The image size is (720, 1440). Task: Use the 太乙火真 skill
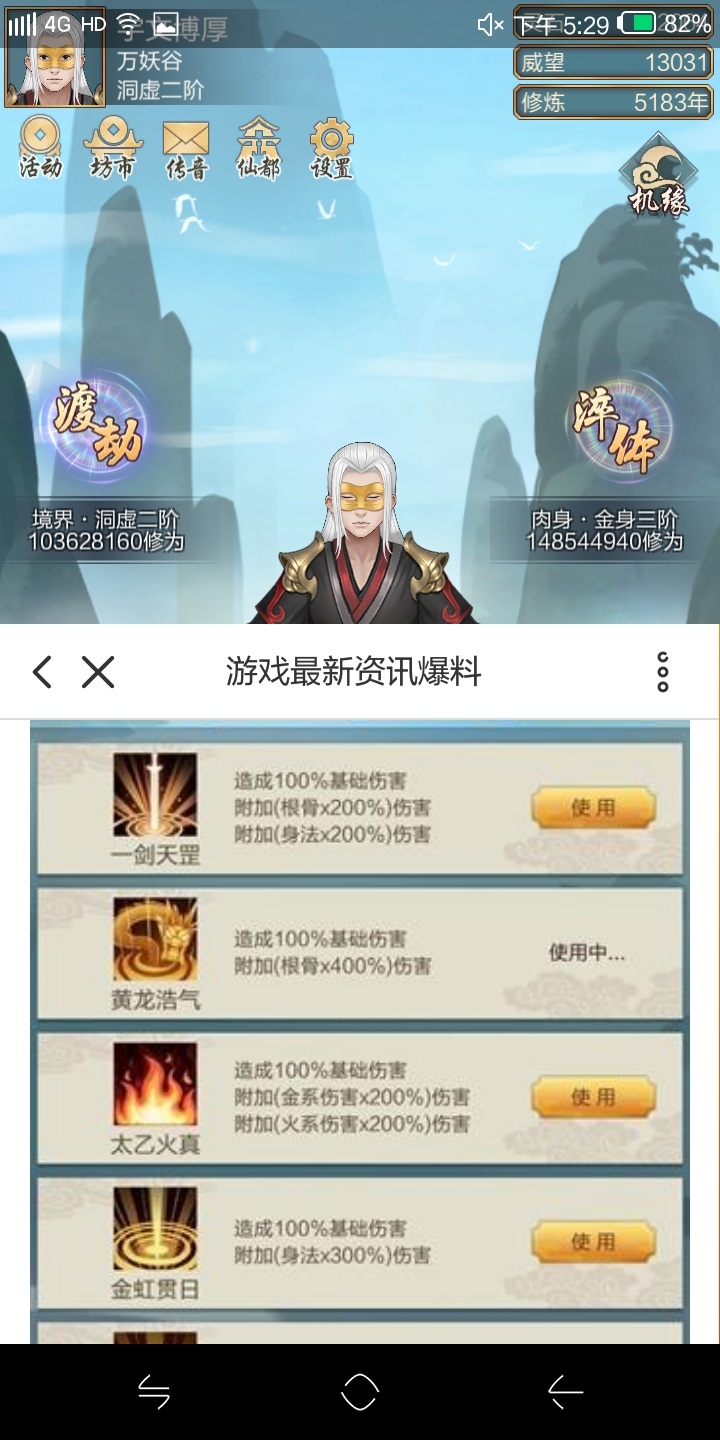pyautogui.click(x=593, y=1097)
